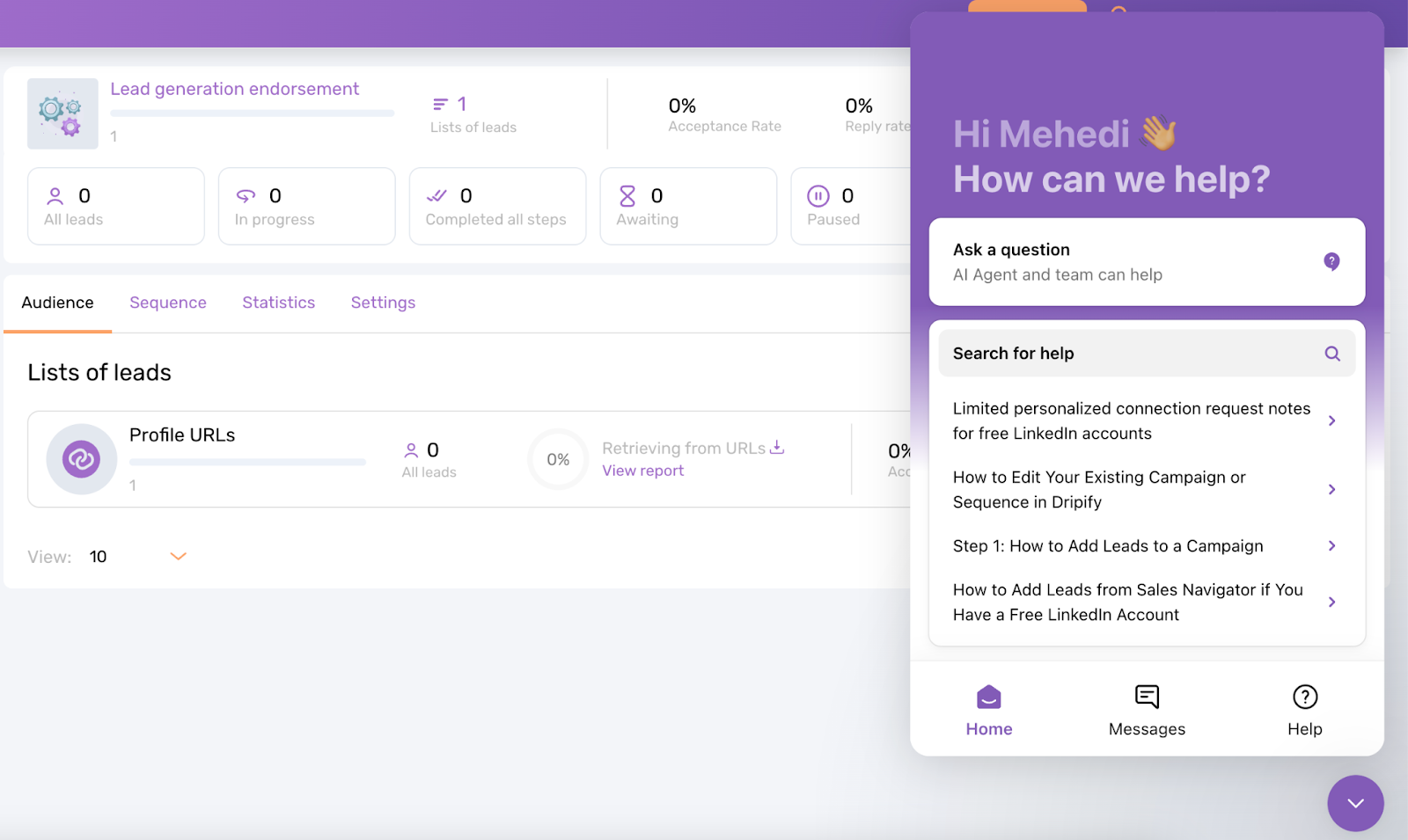The height and width of the screenshot is (840, 1408).
Task: Open Messages in the help widget
Action: tap(1146, 697)
